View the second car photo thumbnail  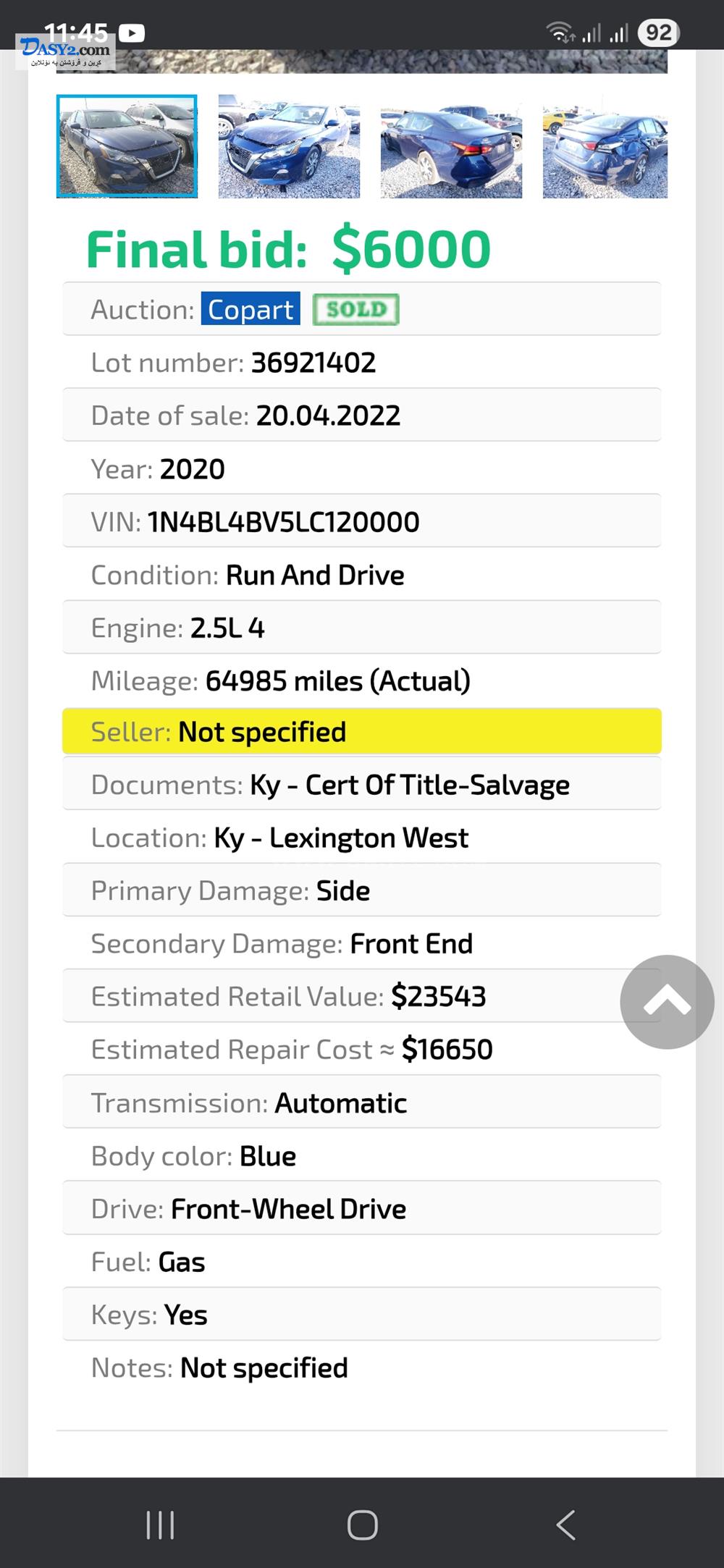(x=289, y=146)
